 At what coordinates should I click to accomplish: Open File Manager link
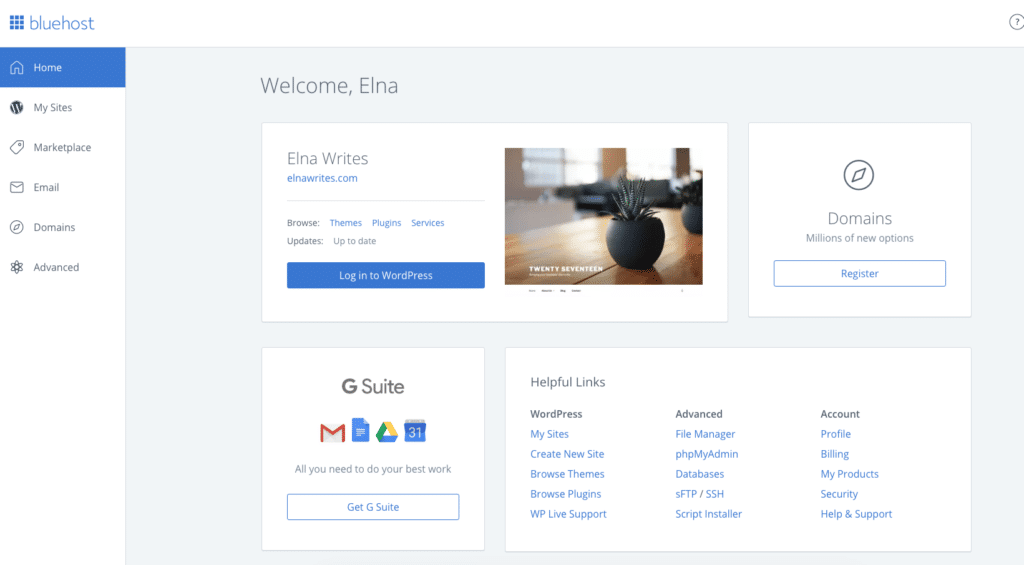coord(705,434)
